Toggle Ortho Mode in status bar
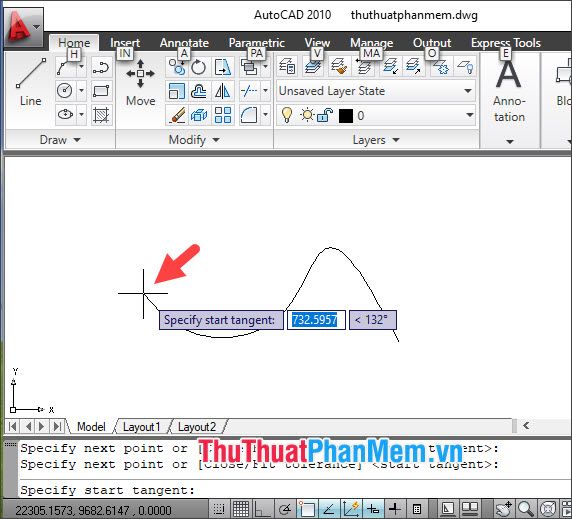This screenshot has height=519, width=572. (262, 509)
